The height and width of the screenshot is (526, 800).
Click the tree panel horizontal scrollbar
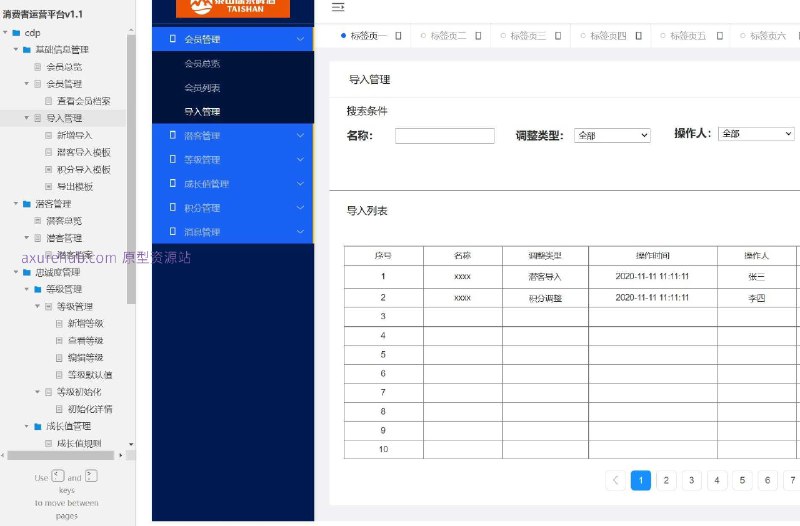point(61,455)
